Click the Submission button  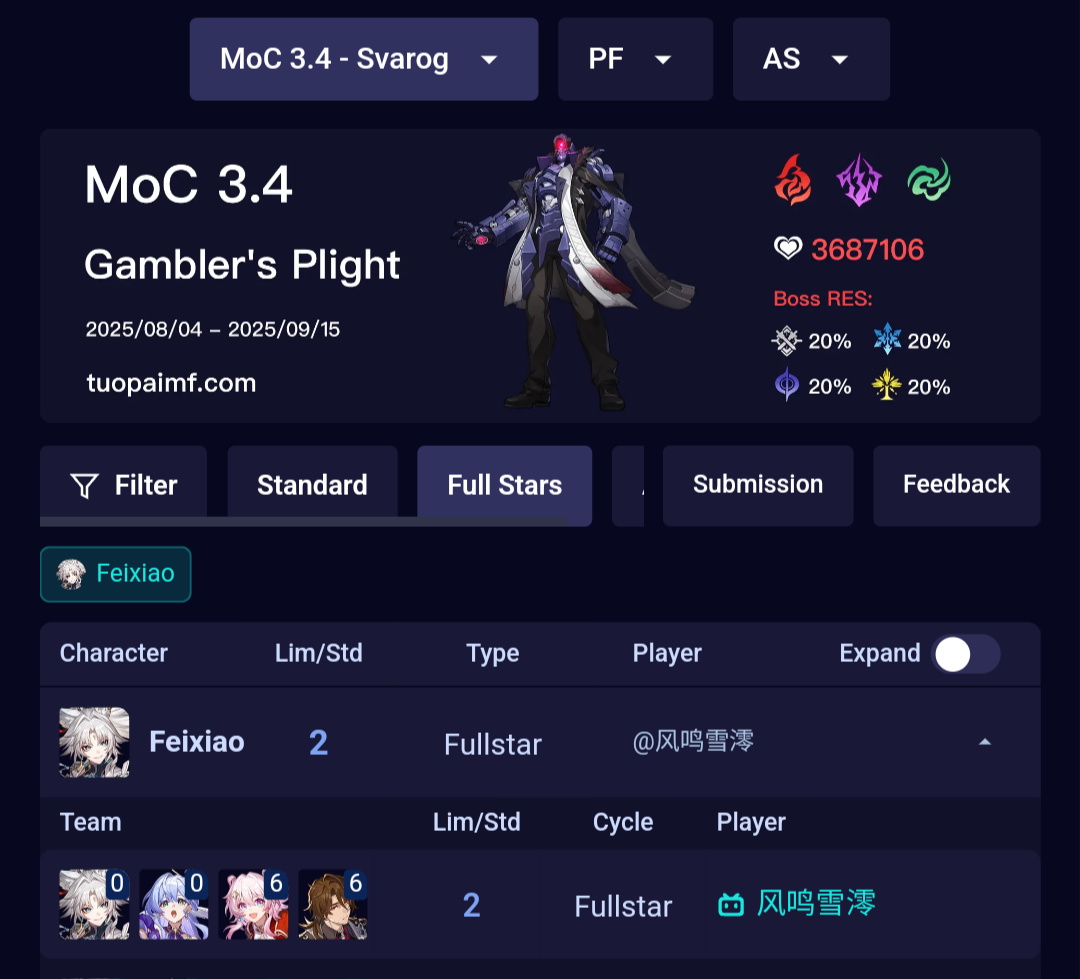pyautogui.click(x=758, y=485)
